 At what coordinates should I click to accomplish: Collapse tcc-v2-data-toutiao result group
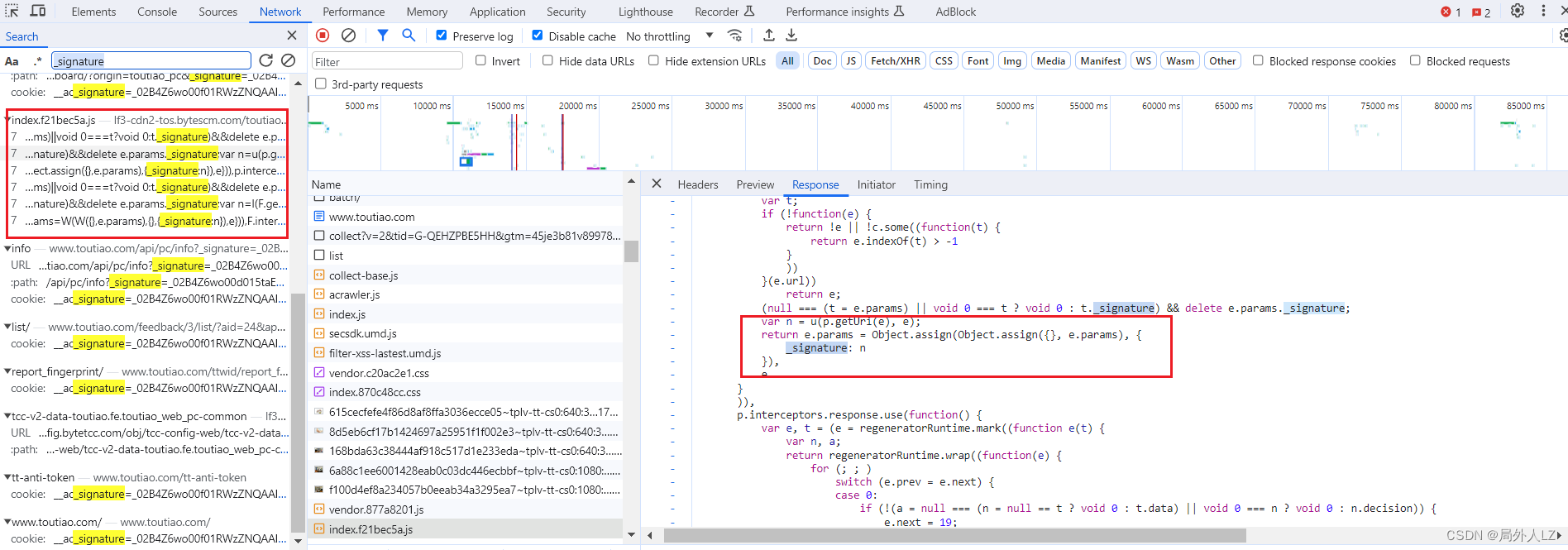7,416
